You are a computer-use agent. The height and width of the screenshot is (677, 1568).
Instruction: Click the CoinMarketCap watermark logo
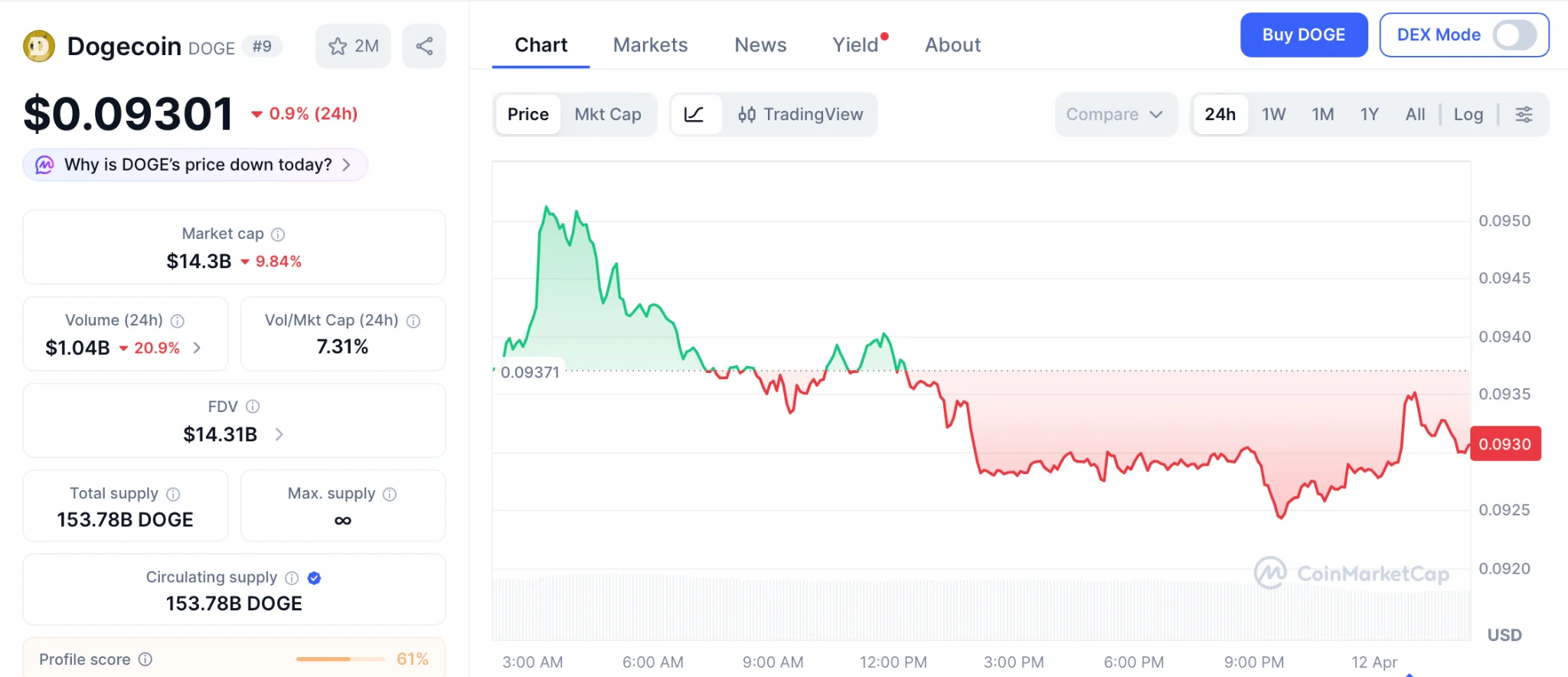pyautogui.click(x=1352, y=572)
